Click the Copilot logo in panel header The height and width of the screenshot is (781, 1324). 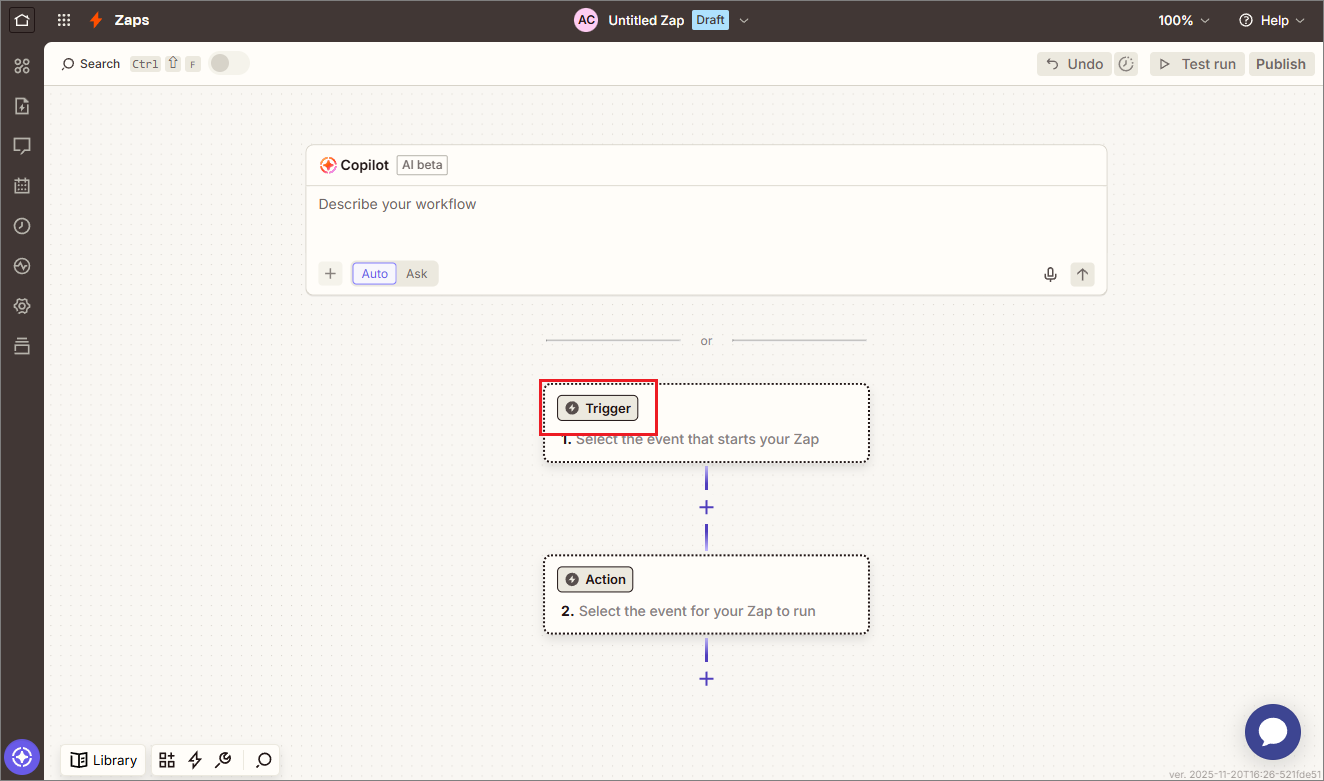tap(328, 165)
